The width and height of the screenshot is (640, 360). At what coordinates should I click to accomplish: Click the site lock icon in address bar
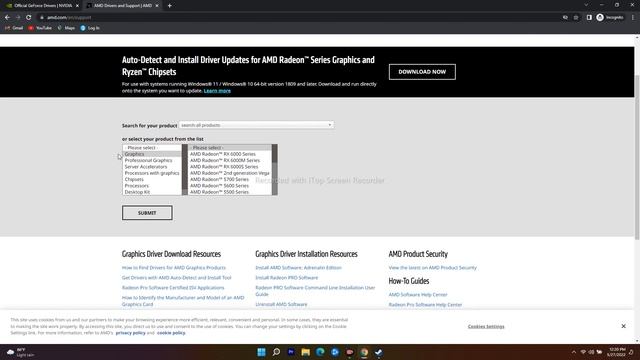pyautogui.click(x=42, y=18)
